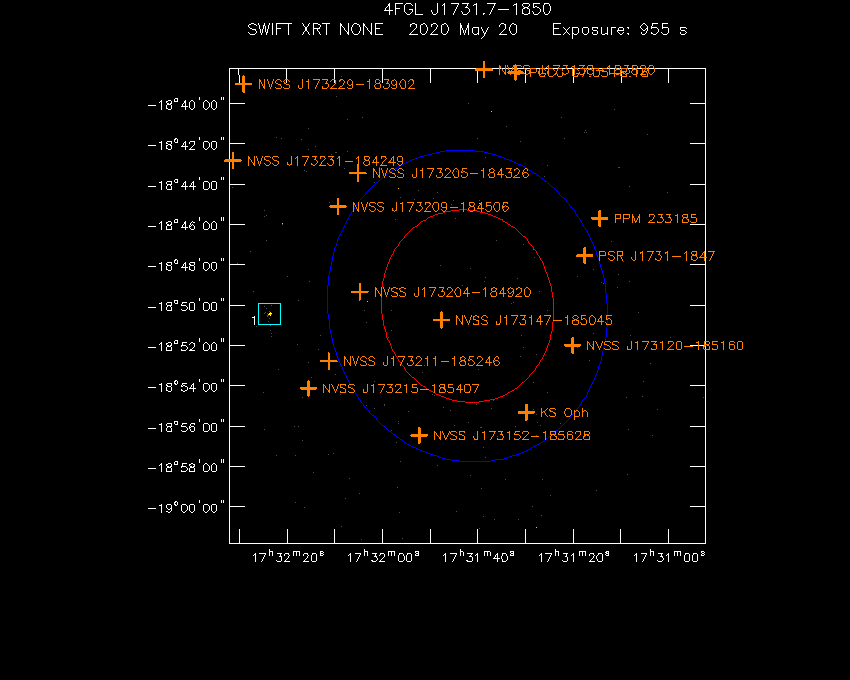This screenshot has width=850, height=680.
Task: Click the right ascension label 17h31m40s
Action: [x=478, y=557]
